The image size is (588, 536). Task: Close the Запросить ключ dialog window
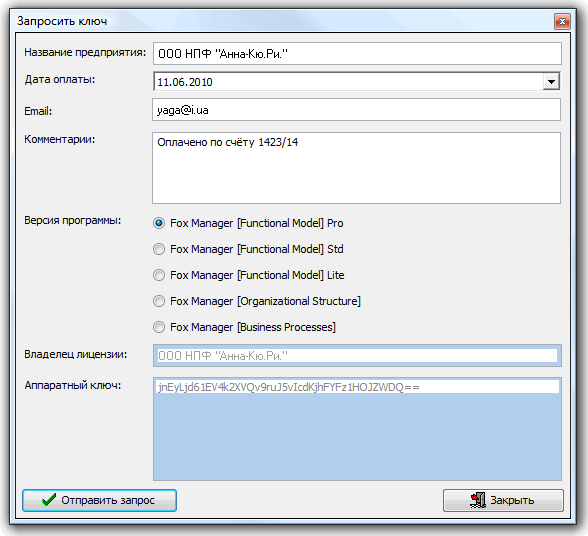(562, 22)
